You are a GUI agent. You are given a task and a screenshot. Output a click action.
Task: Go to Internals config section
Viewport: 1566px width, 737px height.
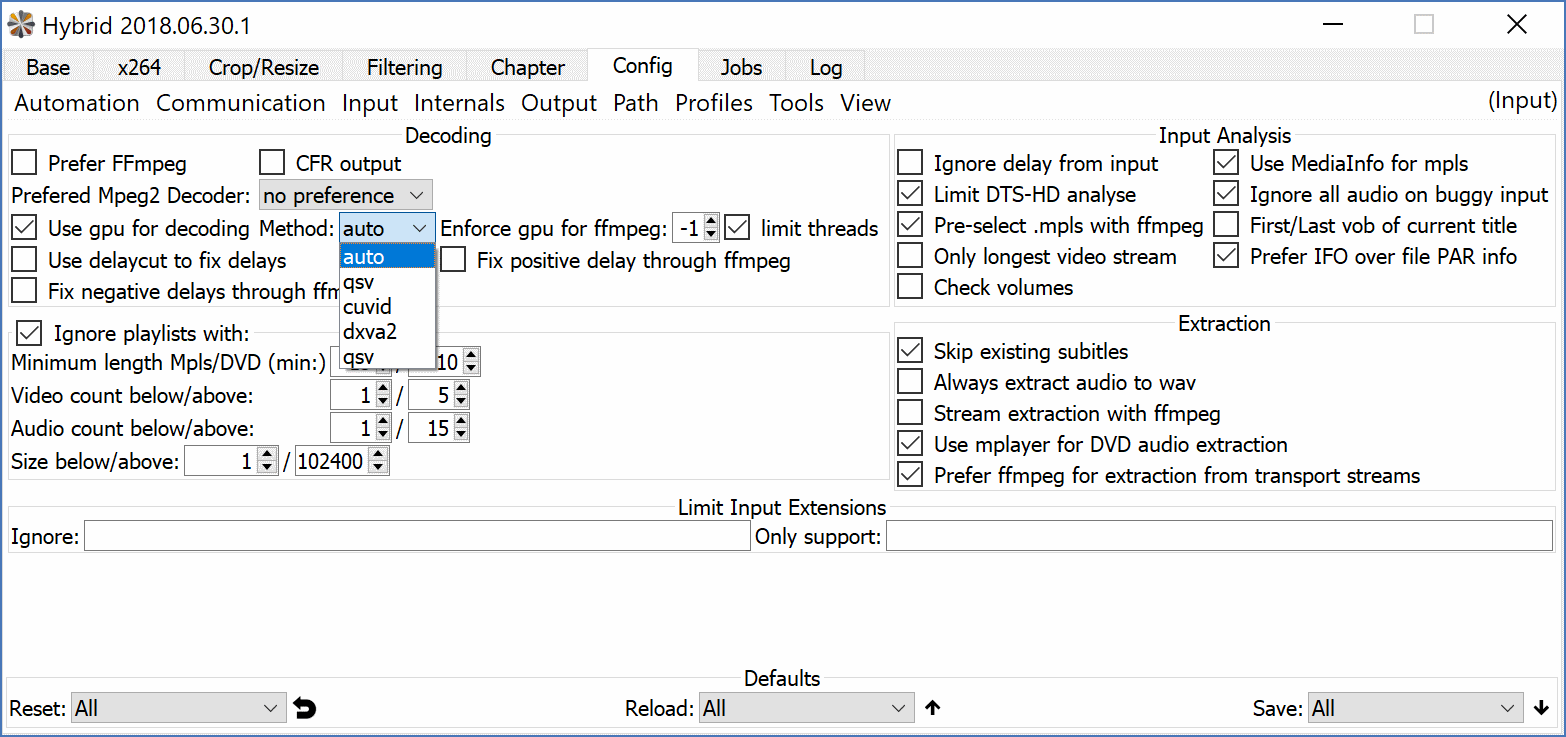click(459, 103)
